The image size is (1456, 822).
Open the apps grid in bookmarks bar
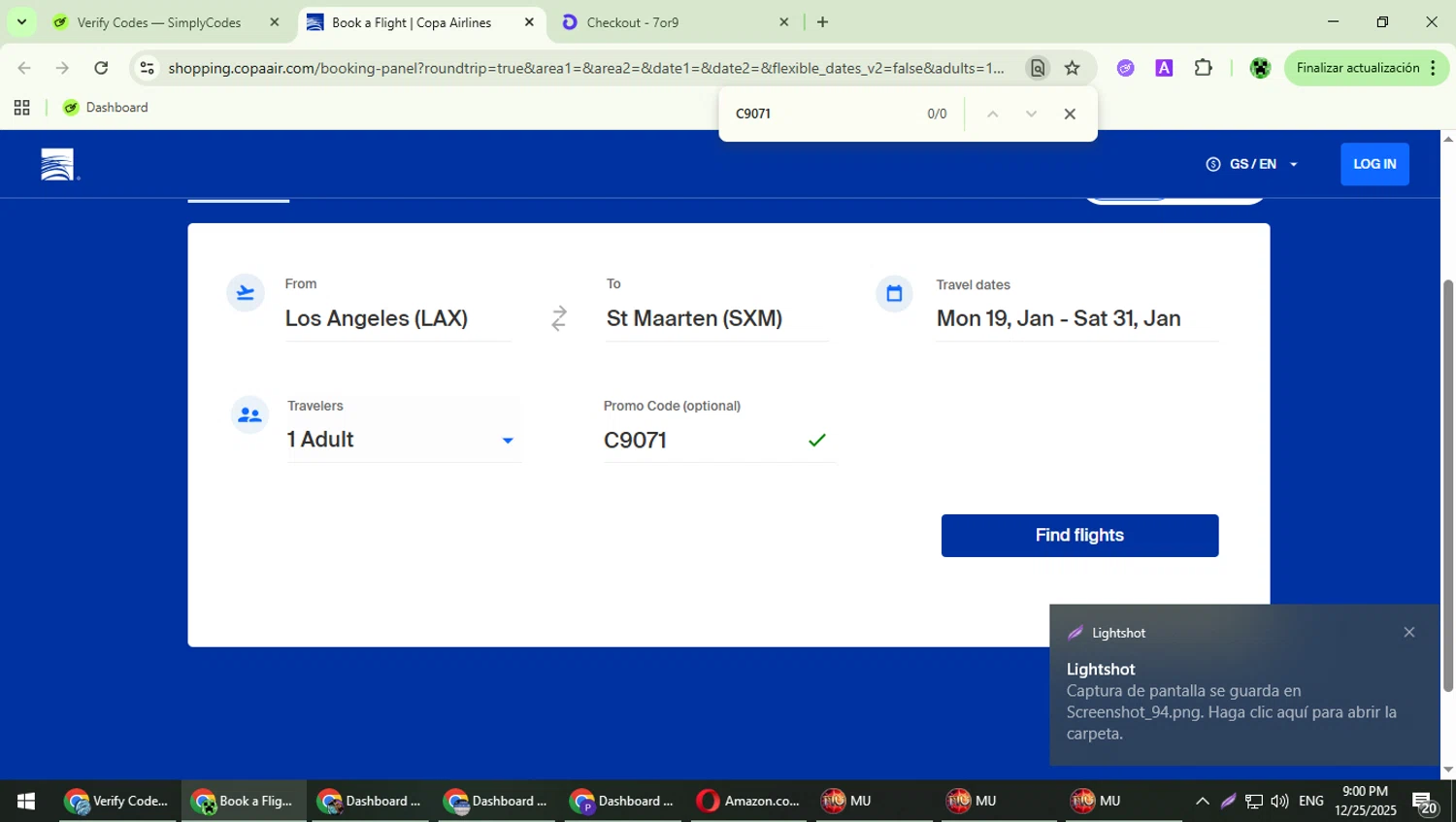[21, 108]
